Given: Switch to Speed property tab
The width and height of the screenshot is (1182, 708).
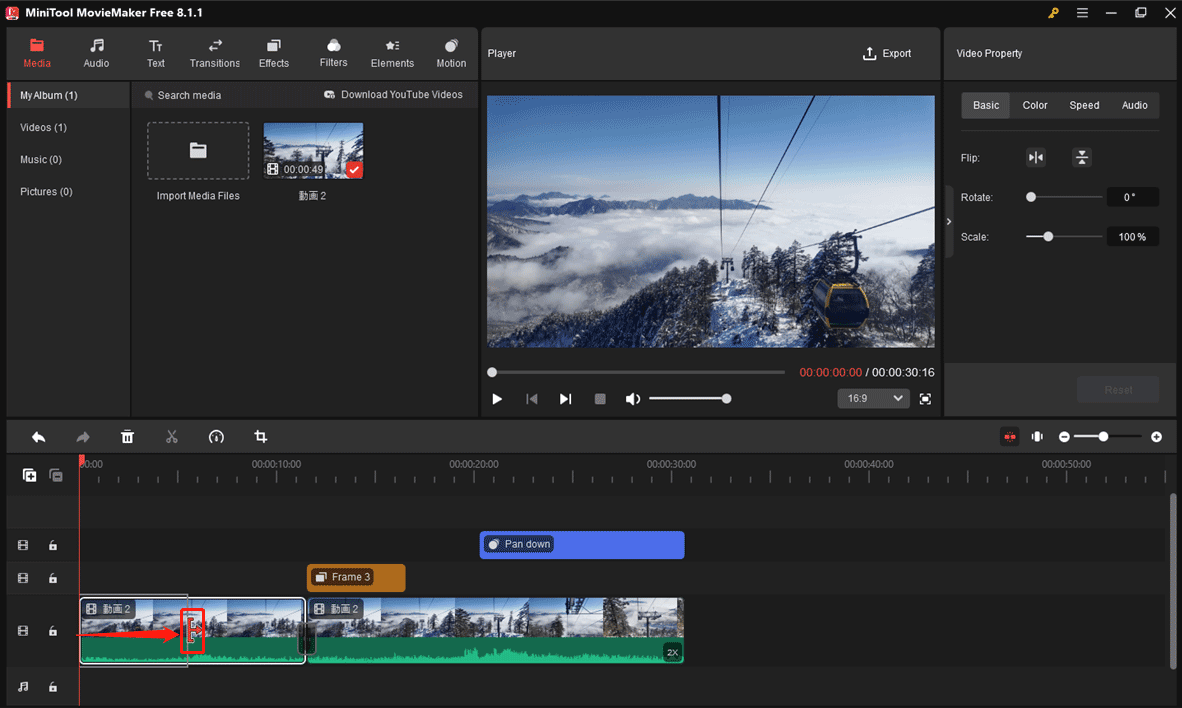Looking at the screenshot, I should [x=1084, y=106].
